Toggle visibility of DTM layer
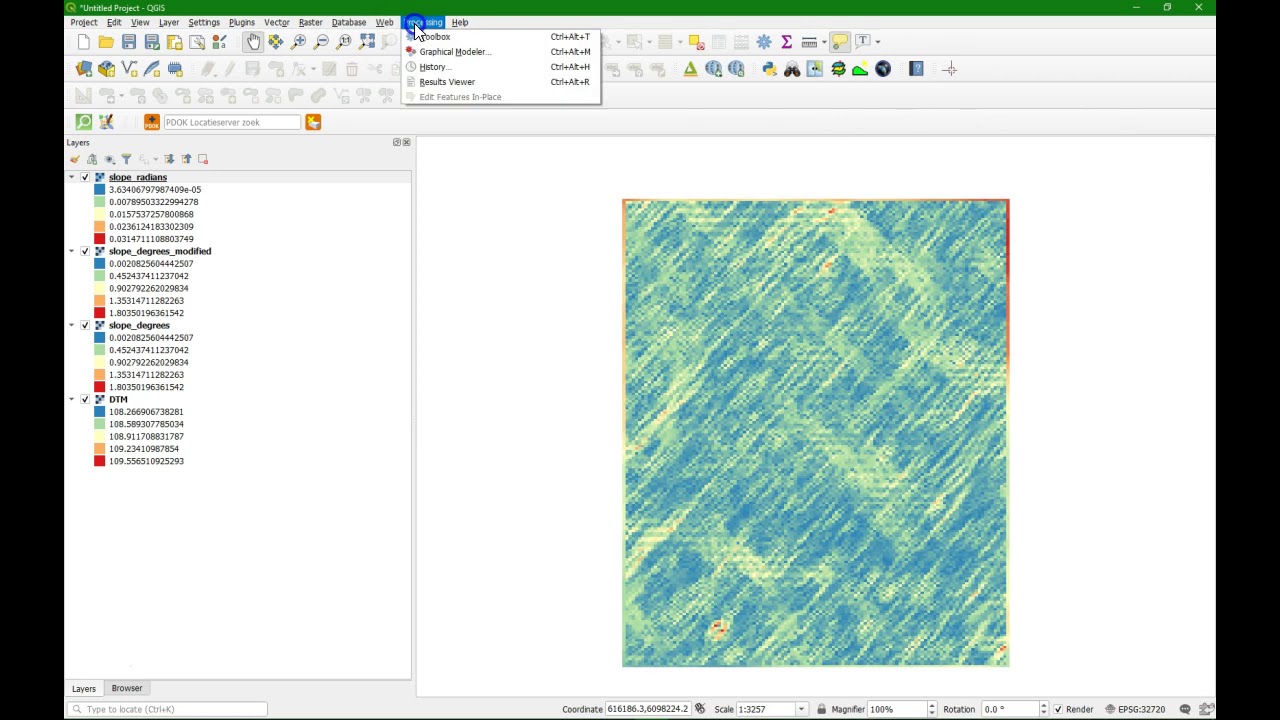The height and width of the screenshot is (720, 1280). (85, 399)
